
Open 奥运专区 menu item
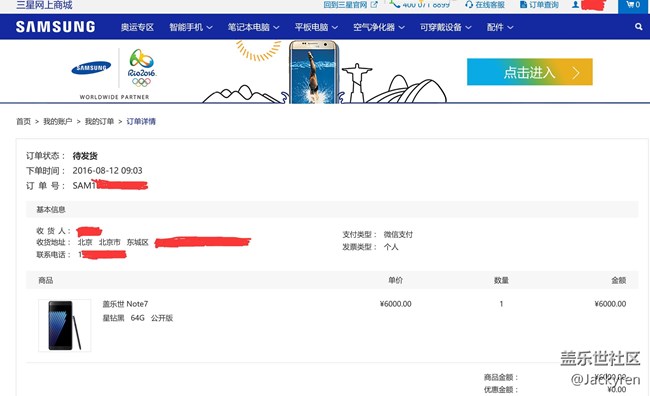point(137,27)
